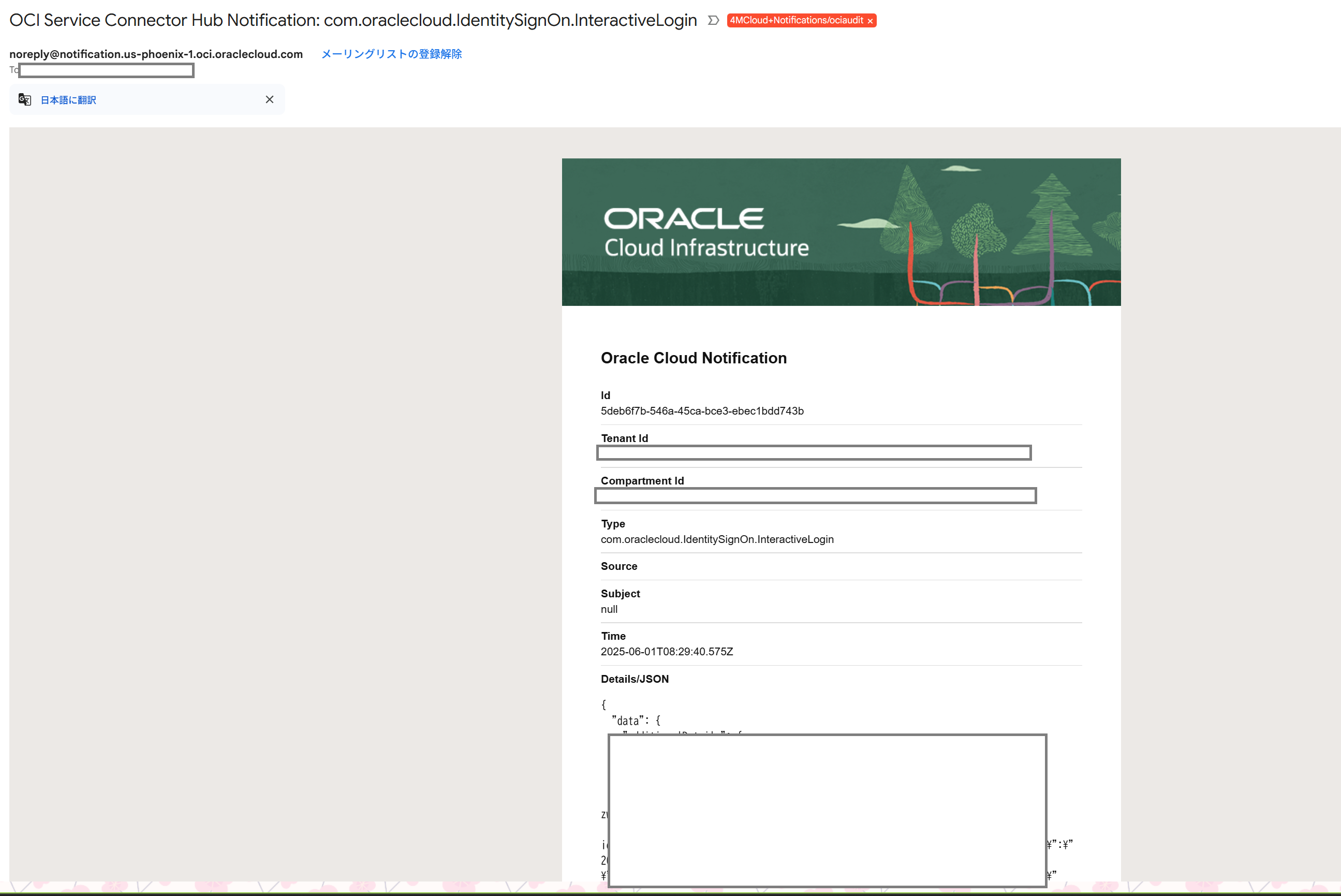Image resolution: width=1341 pixels, height=896 pixels.
Task: Select the Time value 2025-06-01T08:29:40.575Z
Action: coord(667,652)
